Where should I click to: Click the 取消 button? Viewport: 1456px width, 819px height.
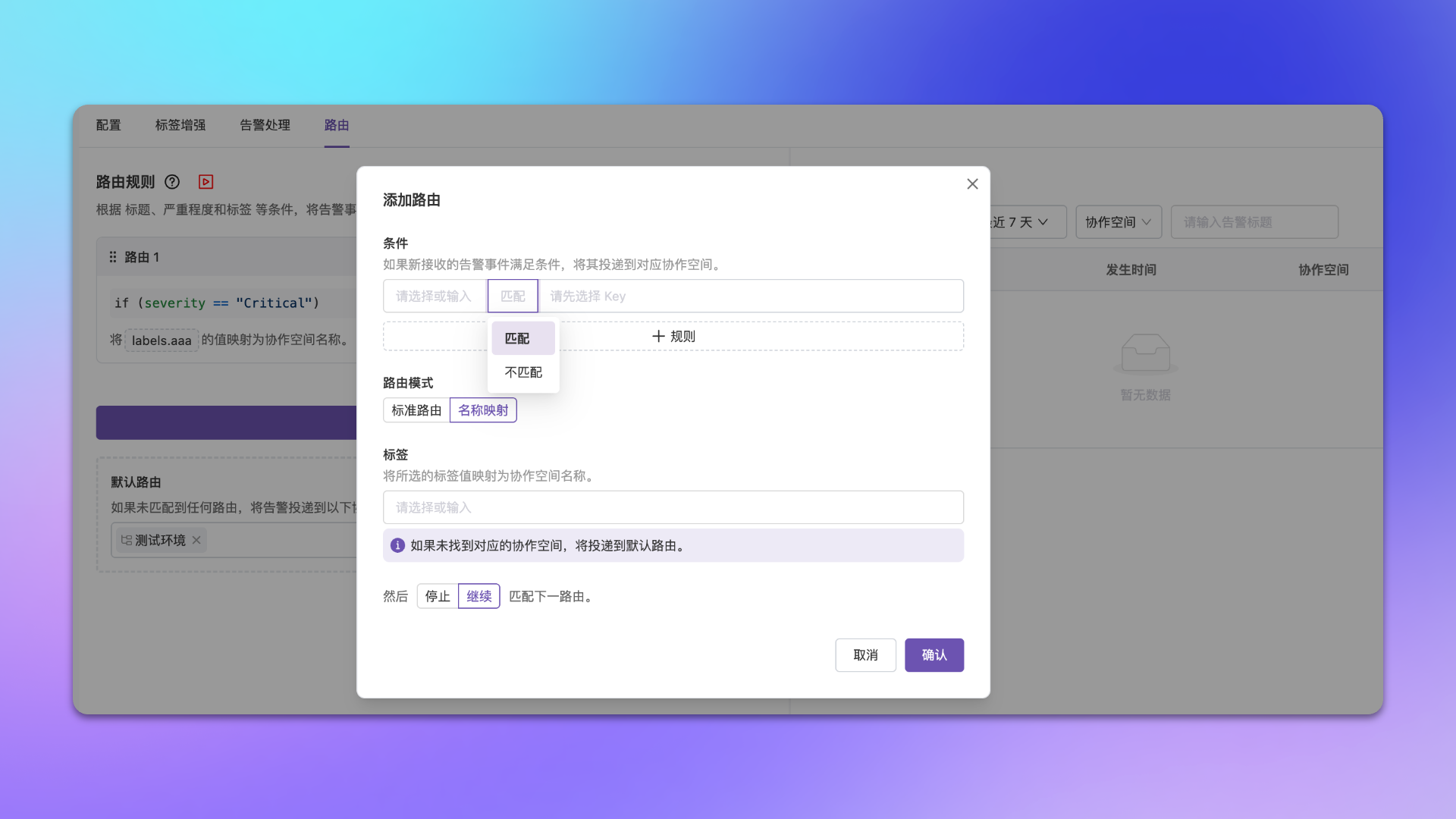pyautogui.click(x=865, y=655)
